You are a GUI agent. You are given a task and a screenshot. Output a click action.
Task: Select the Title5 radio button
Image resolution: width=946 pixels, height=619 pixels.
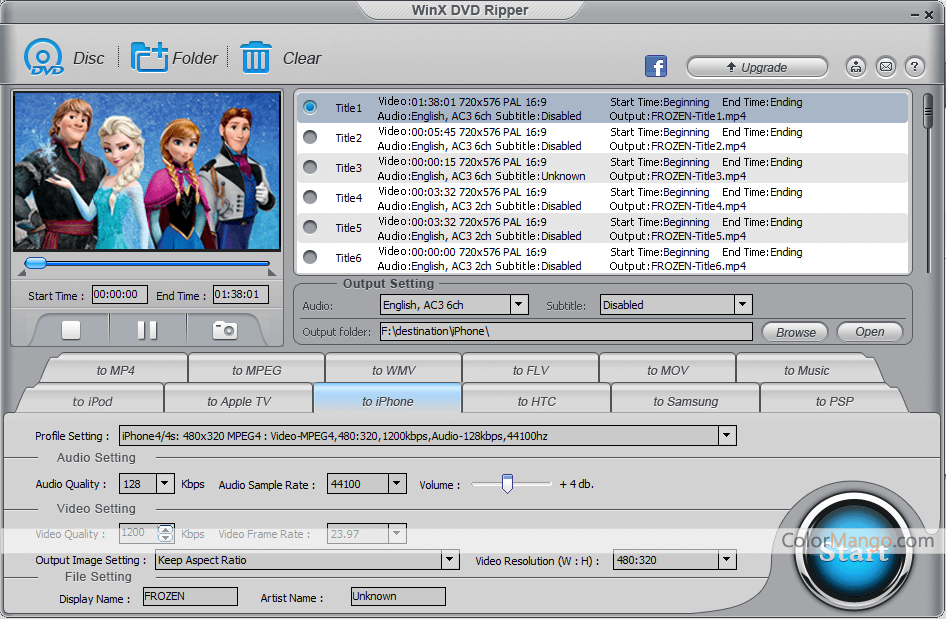310,227
